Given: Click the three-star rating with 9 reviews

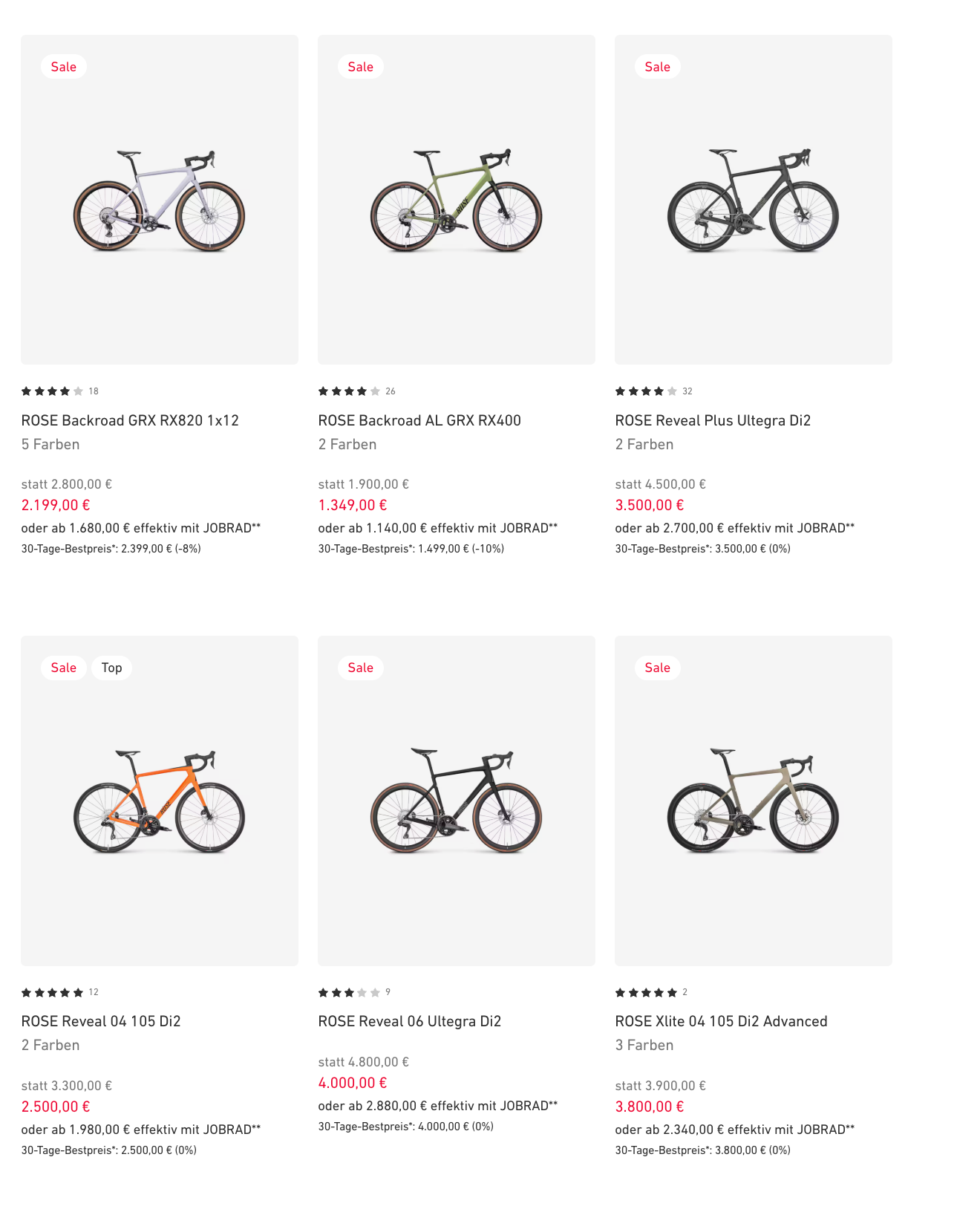Looking at the screenshot, I should [350, 992].
